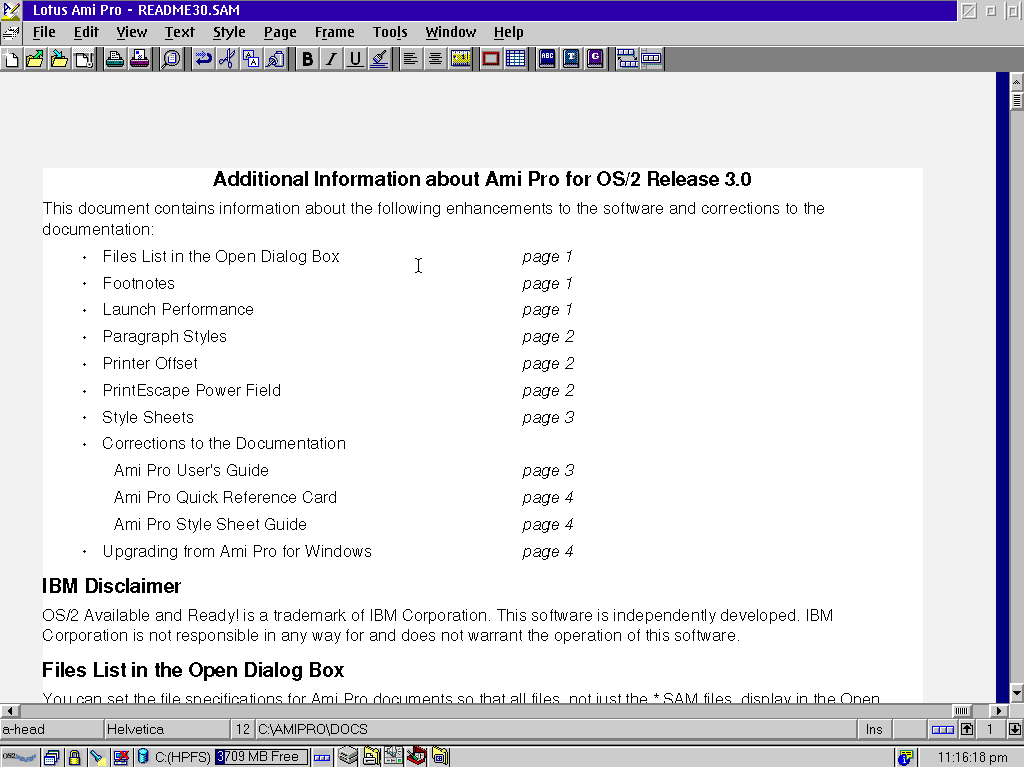Open the Frame menu
The height and width of the screenshot is (767, 1024).
(334, 32)
